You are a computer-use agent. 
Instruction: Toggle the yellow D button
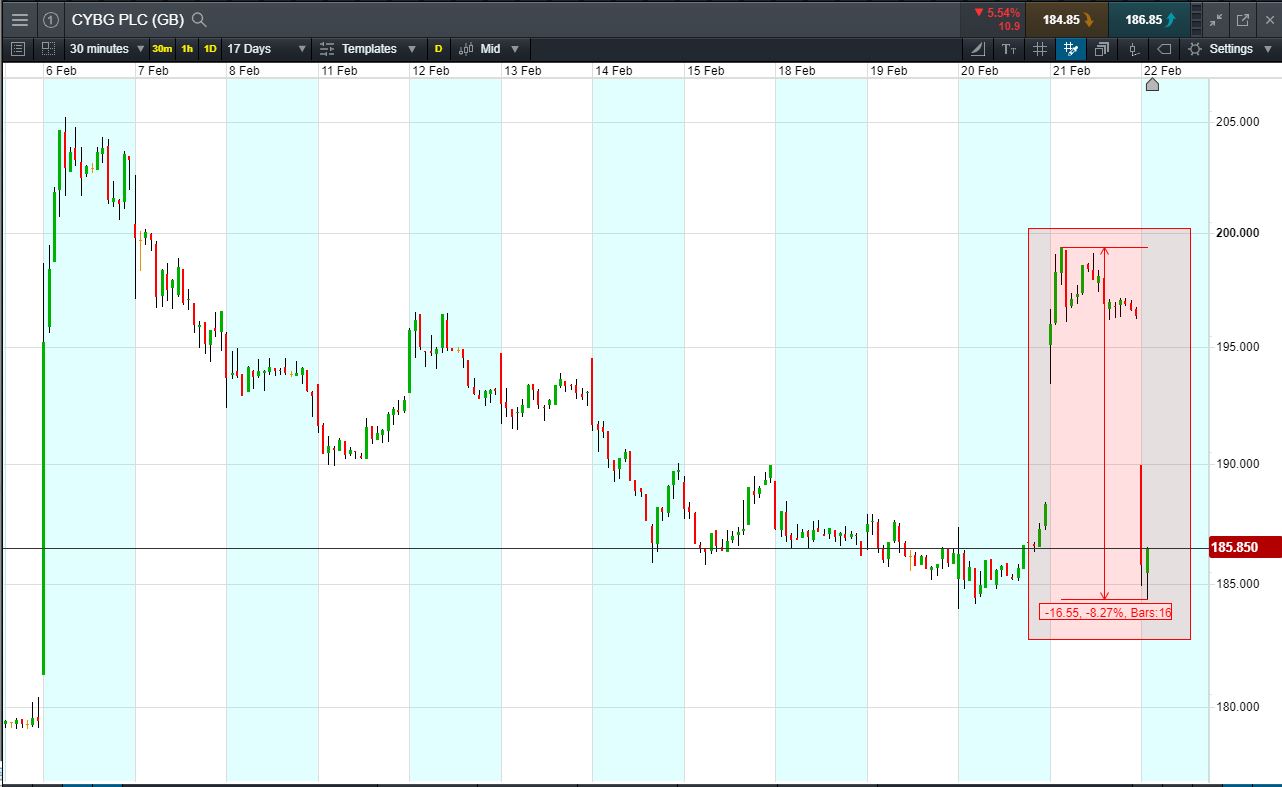(x=438, y=49)
